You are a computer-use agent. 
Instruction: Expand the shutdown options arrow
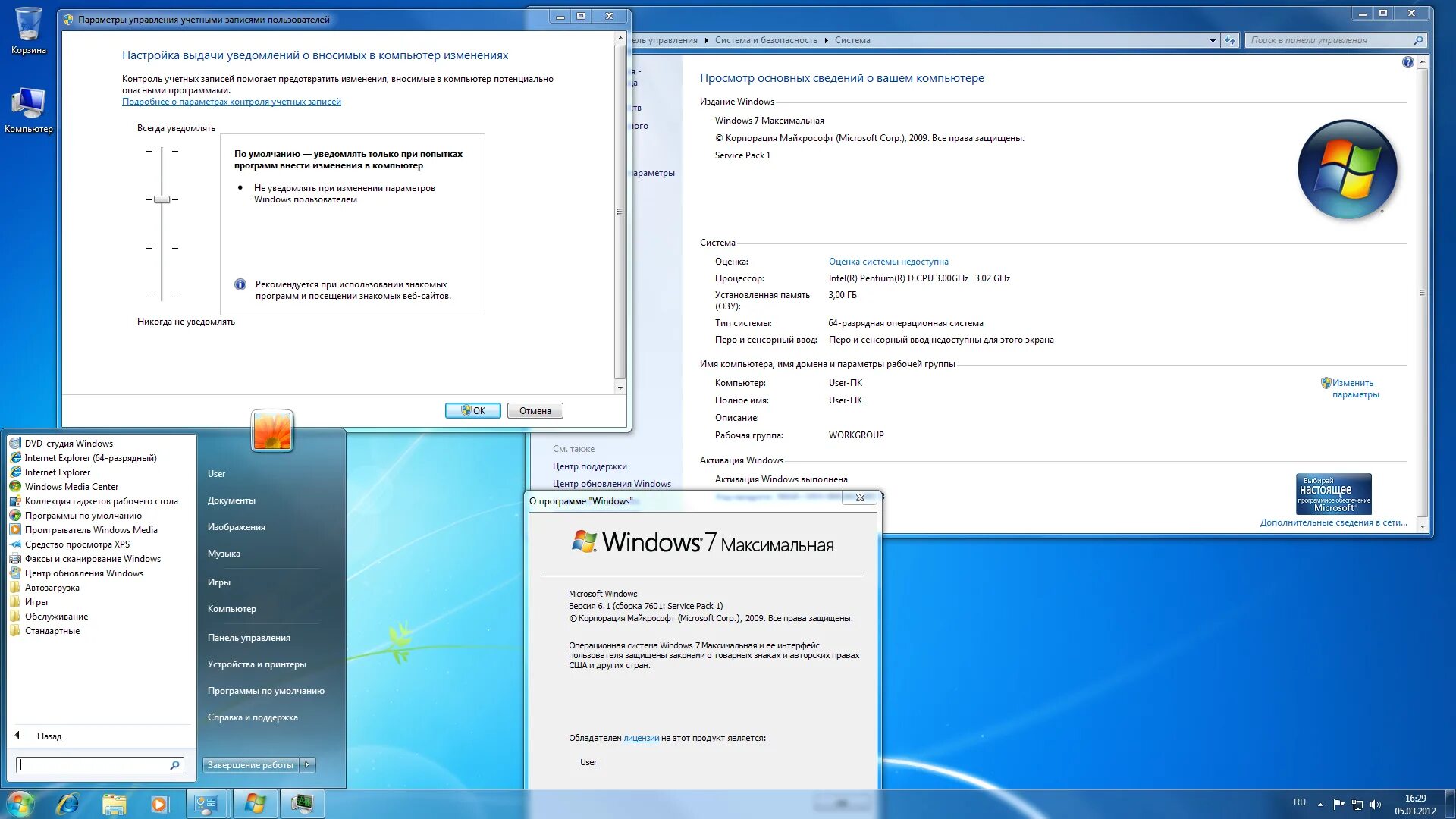307,765
